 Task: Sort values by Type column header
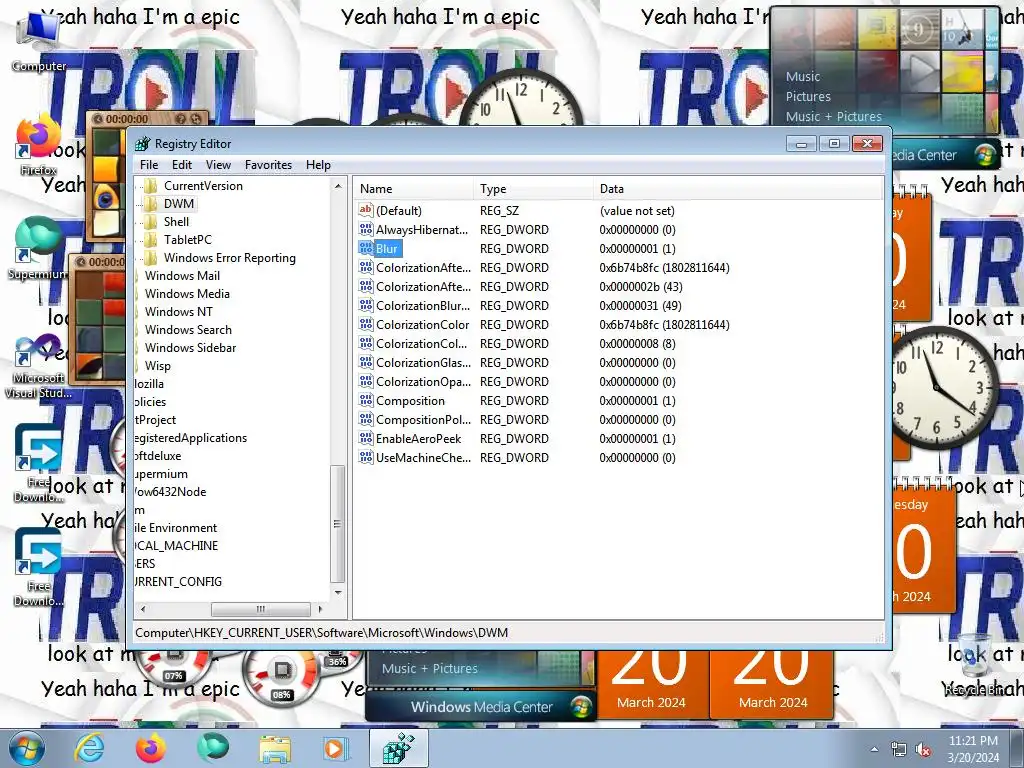534,189
